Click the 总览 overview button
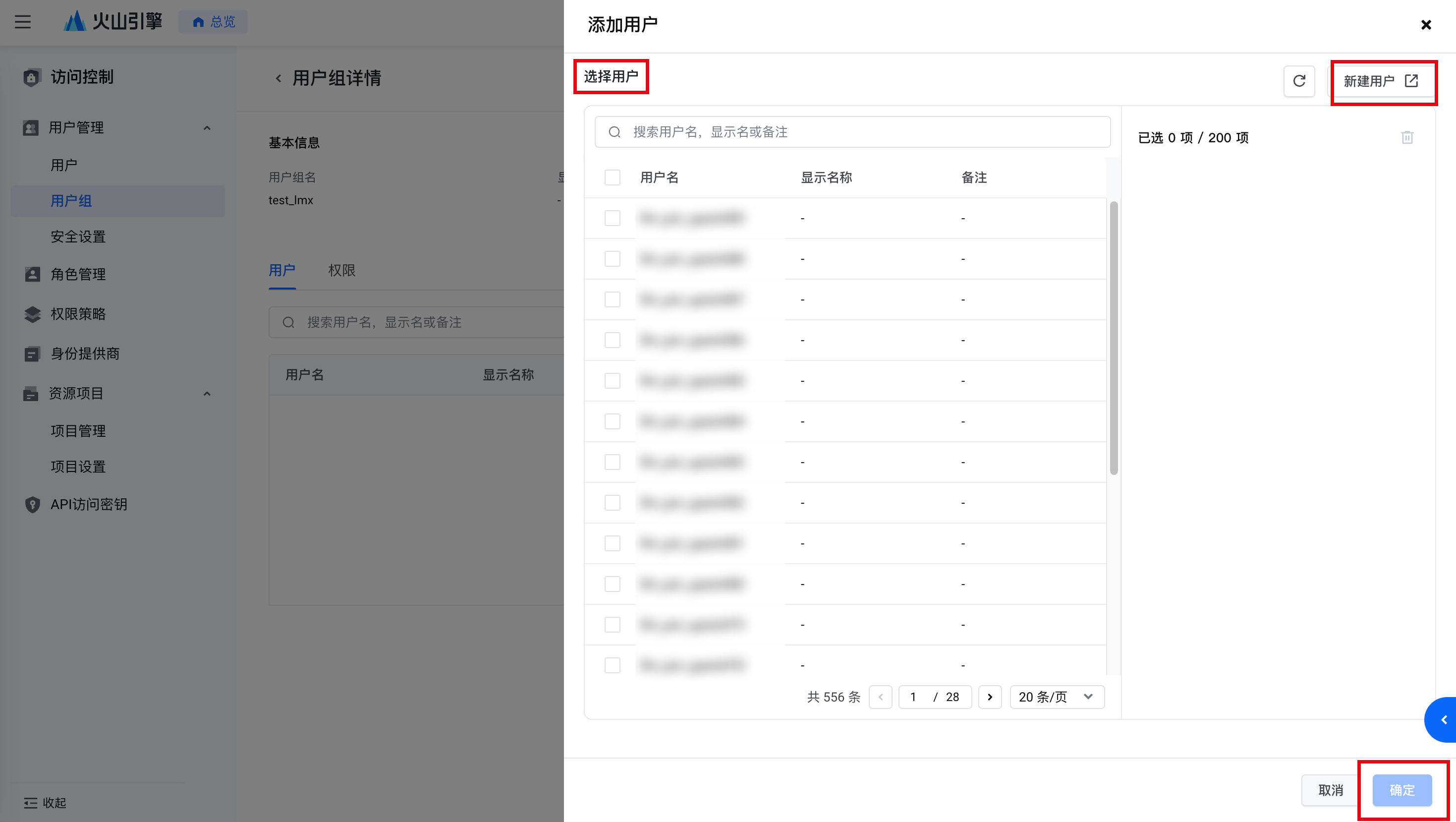 [x=213, y=22]
